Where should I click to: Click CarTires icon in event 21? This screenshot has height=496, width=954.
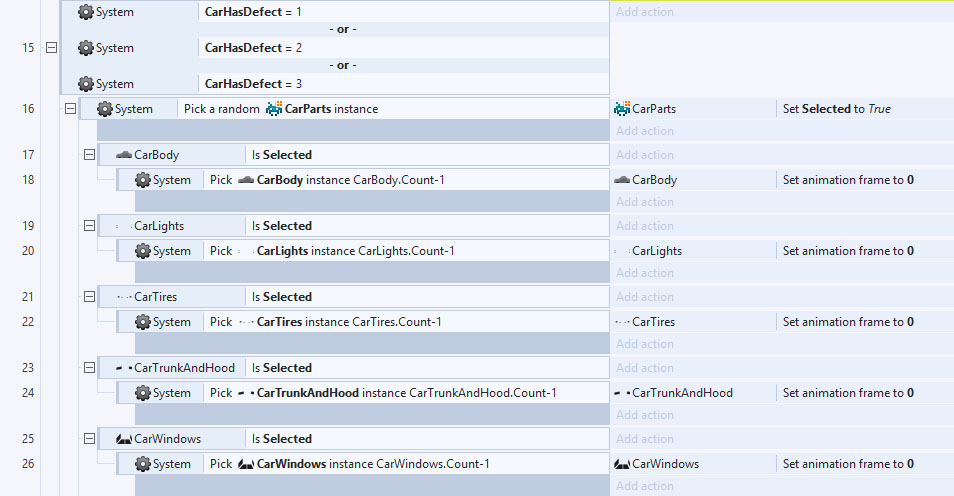coord(124,297)
